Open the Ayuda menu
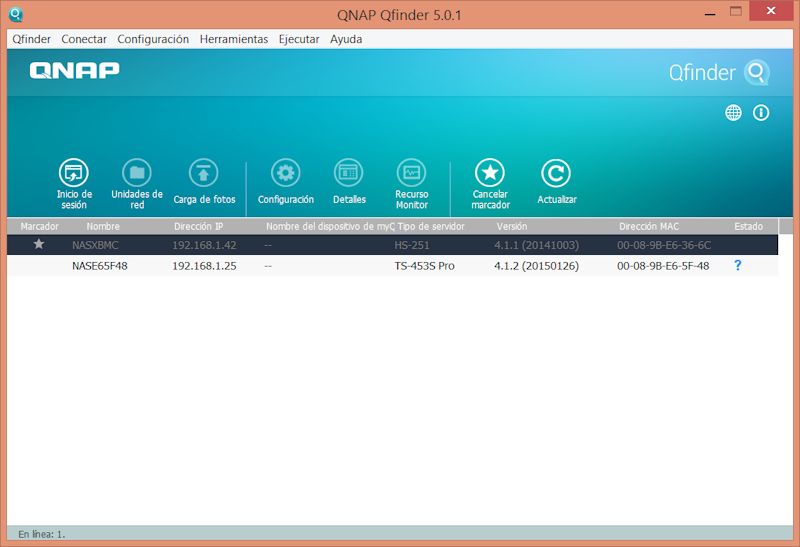Viewport: 800px width, 547px height. (346, 39)
